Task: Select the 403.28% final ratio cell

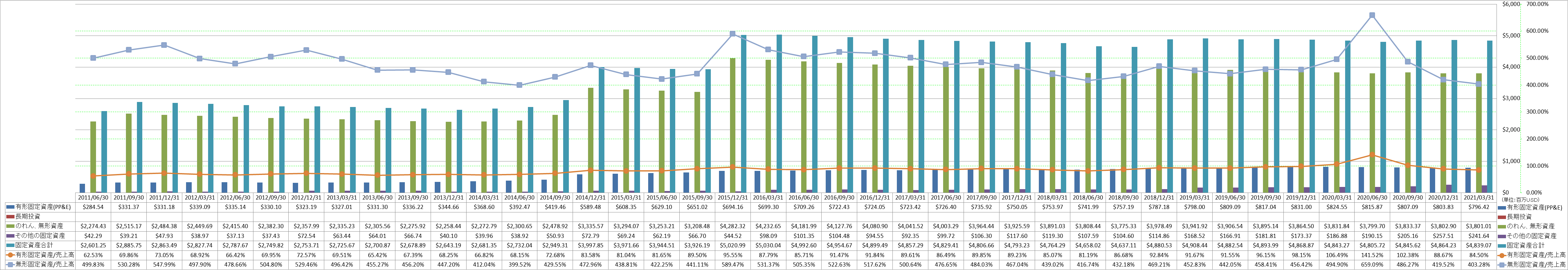Action: pyautogui.click(x=1479, y=265)
